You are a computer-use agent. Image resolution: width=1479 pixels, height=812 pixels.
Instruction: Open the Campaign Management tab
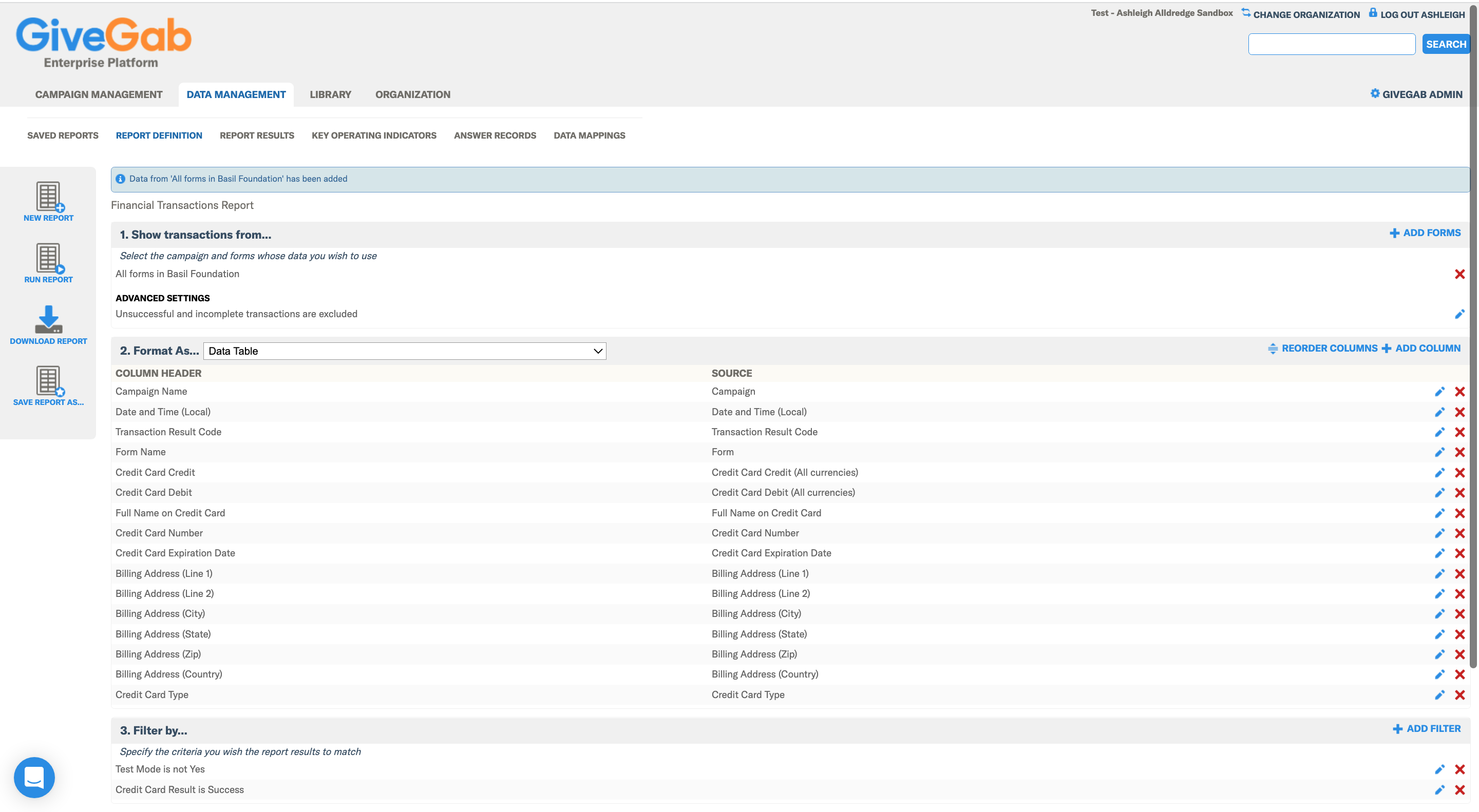tap(99, 94)
